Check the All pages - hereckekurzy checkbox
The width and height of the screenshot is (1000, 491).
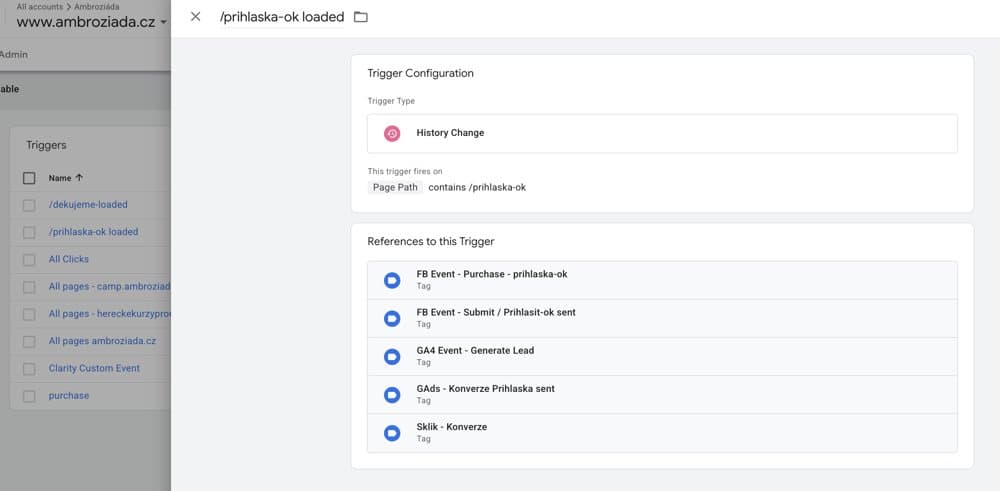(x=29, y=314)
